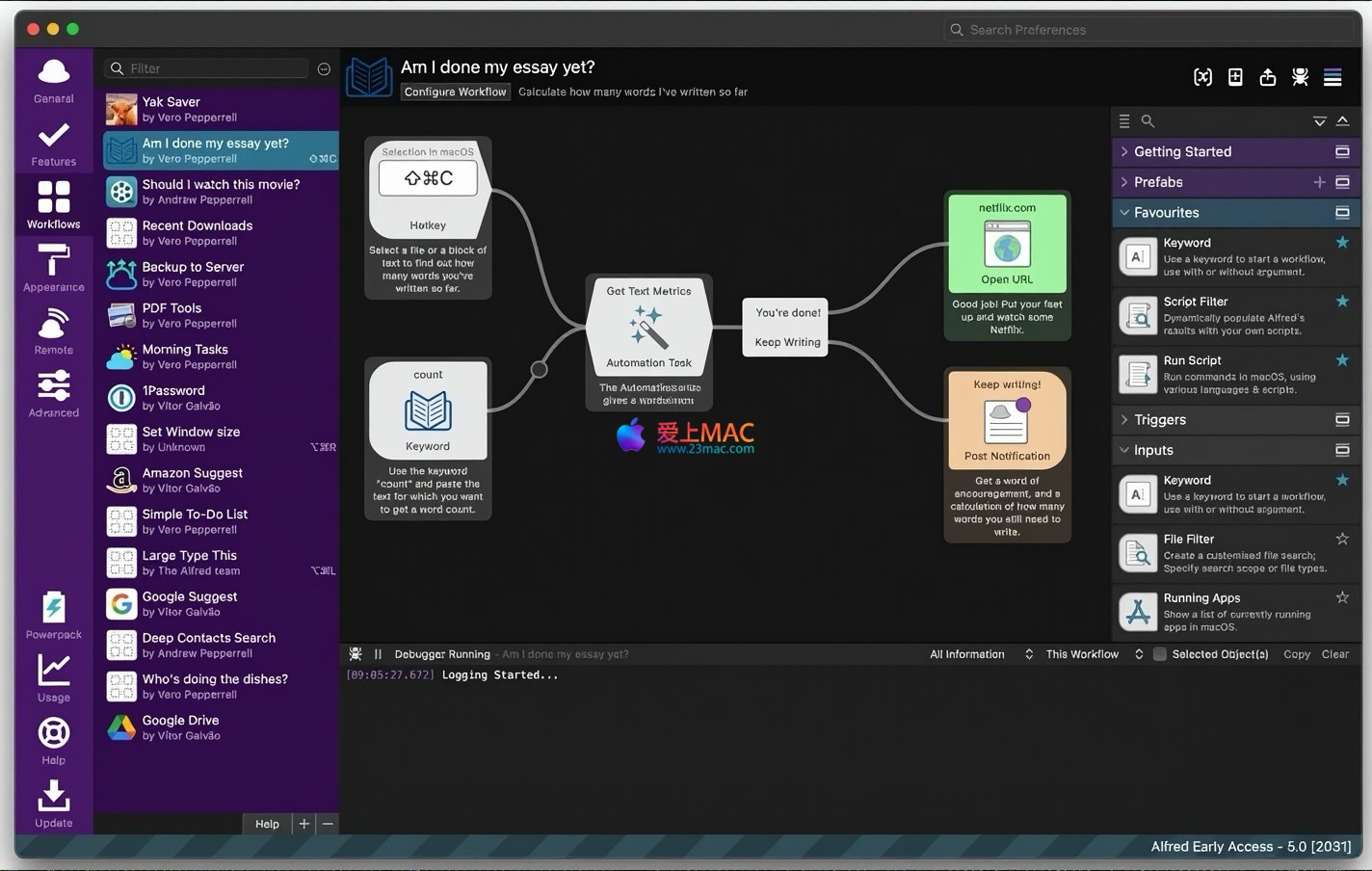
Task: Click the debugger bug icon in toolbar
Action: 1300,78
